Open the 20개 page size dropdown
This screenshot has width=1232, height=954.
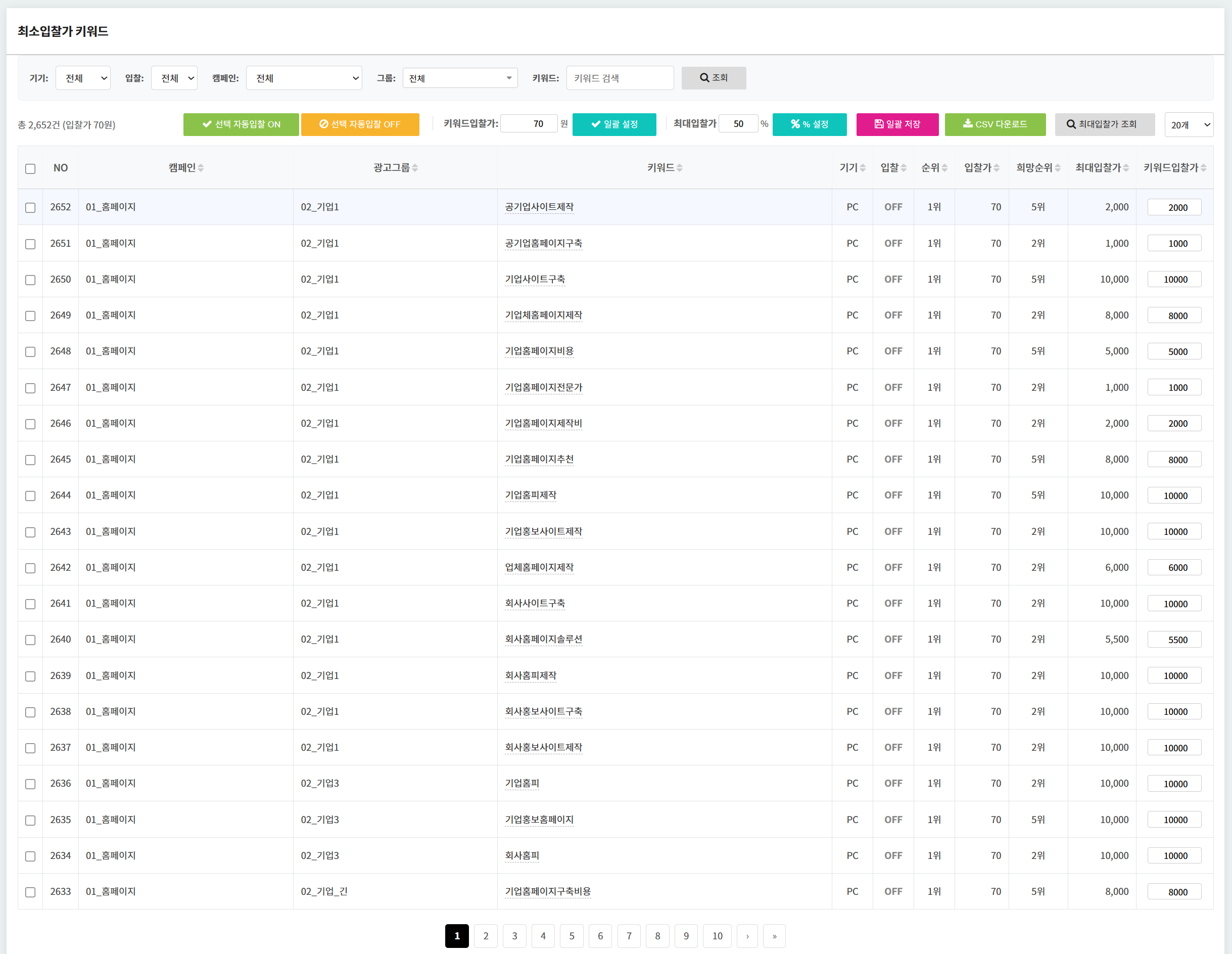pyautogui.click(x=1188, y=125)
